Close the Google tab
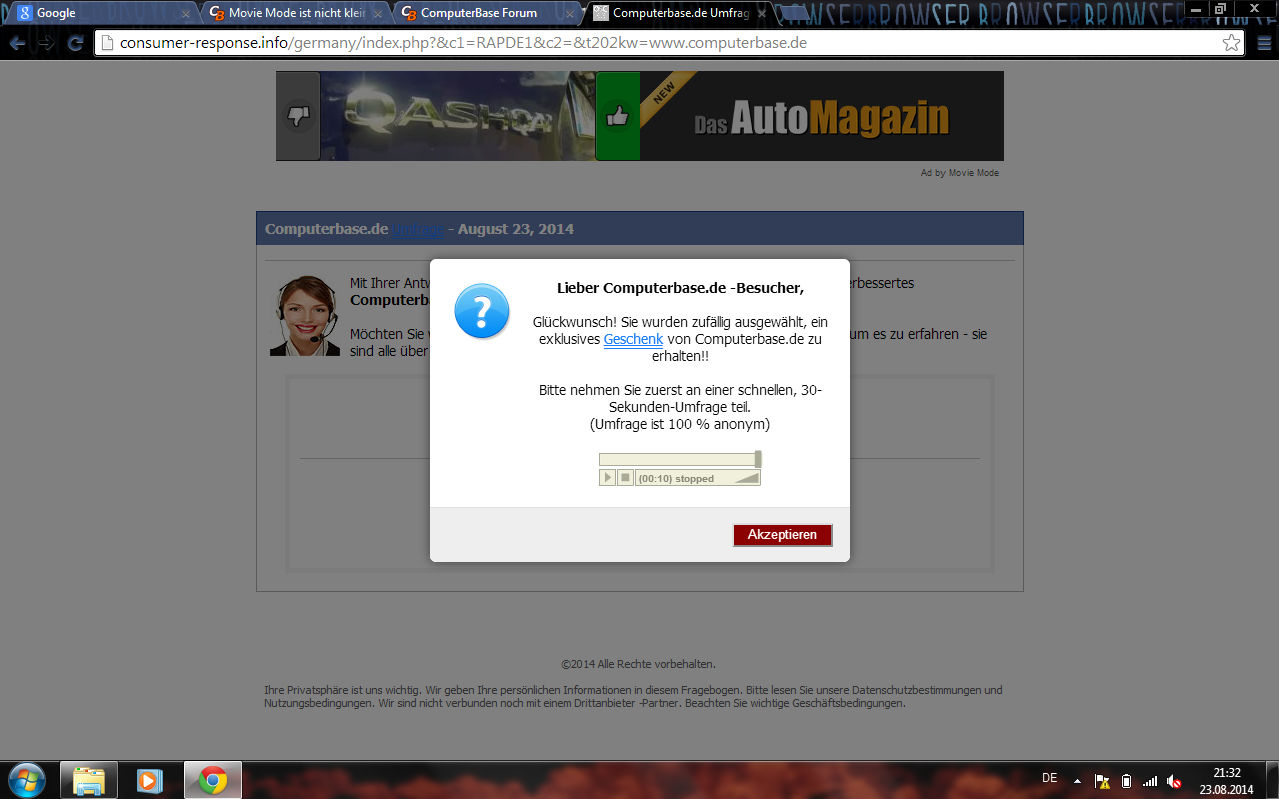Screen dimensions: 1279x799 pyautogui.click(x=185, y=14)
